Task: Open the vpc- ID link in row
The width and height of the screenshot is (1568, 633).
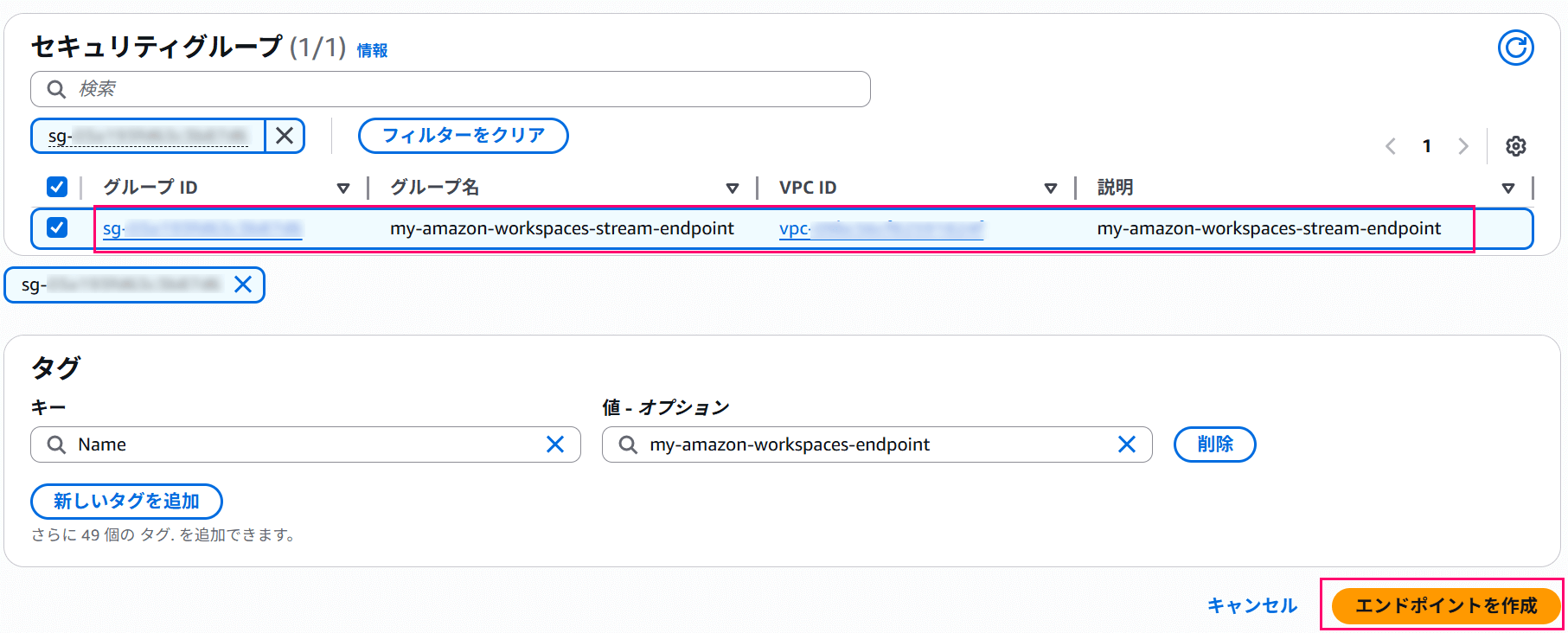Action: coord(881,229)
